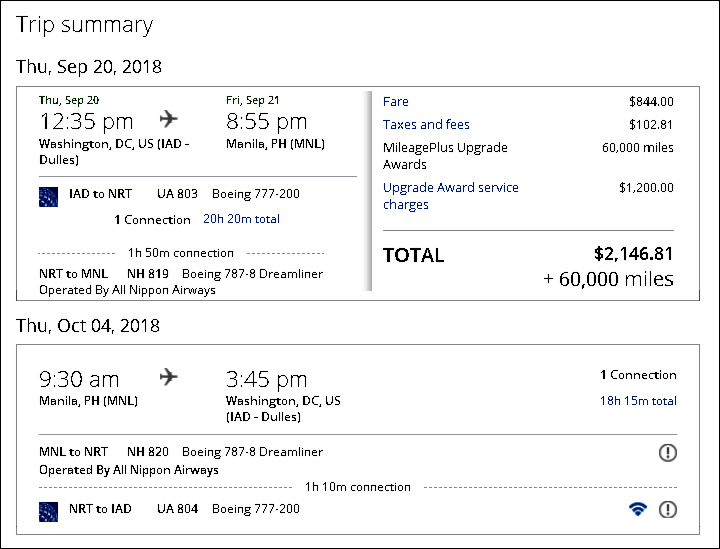Click the alert icon on the UA 804 row
This screenshot has width=720, height=549.
pyautogui.click(x=668, y=509)
